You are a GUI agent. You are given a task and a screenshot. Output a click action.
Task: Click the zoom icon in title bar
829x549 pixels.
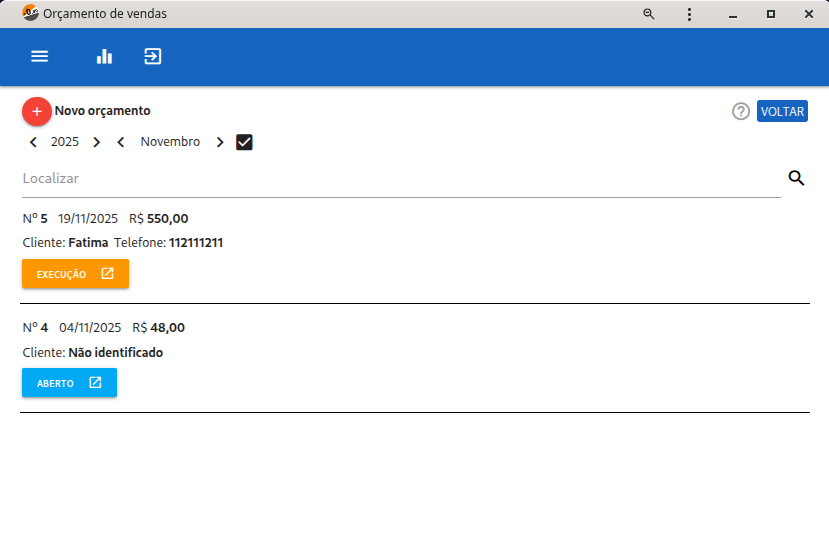[649, 14]
